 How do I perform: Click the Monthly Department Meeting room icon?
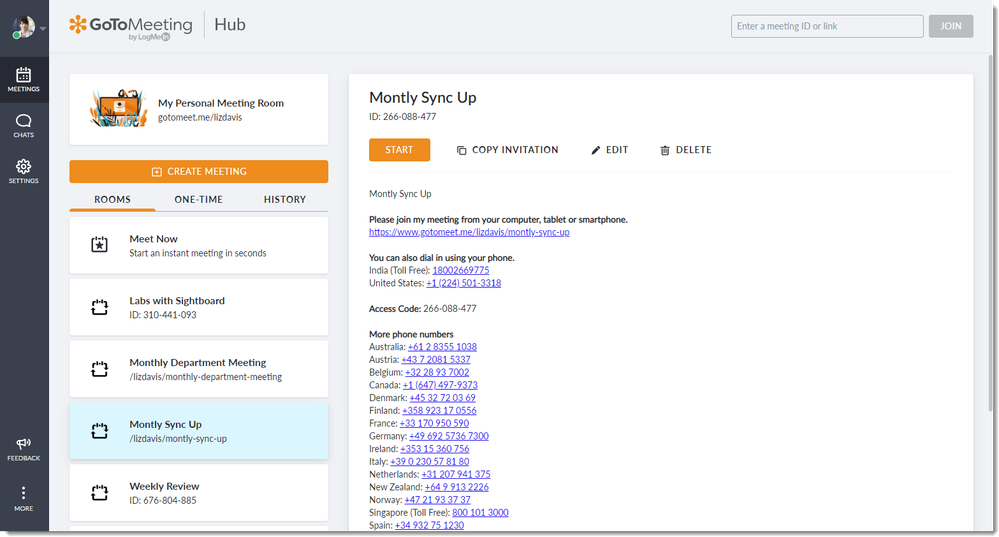coord(99,369)
